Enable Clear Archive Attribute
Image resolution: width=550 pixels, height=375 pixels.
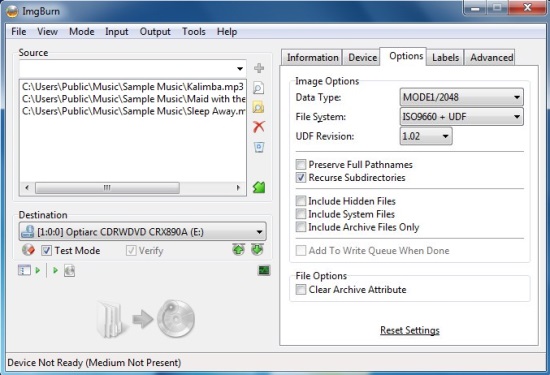301,290
